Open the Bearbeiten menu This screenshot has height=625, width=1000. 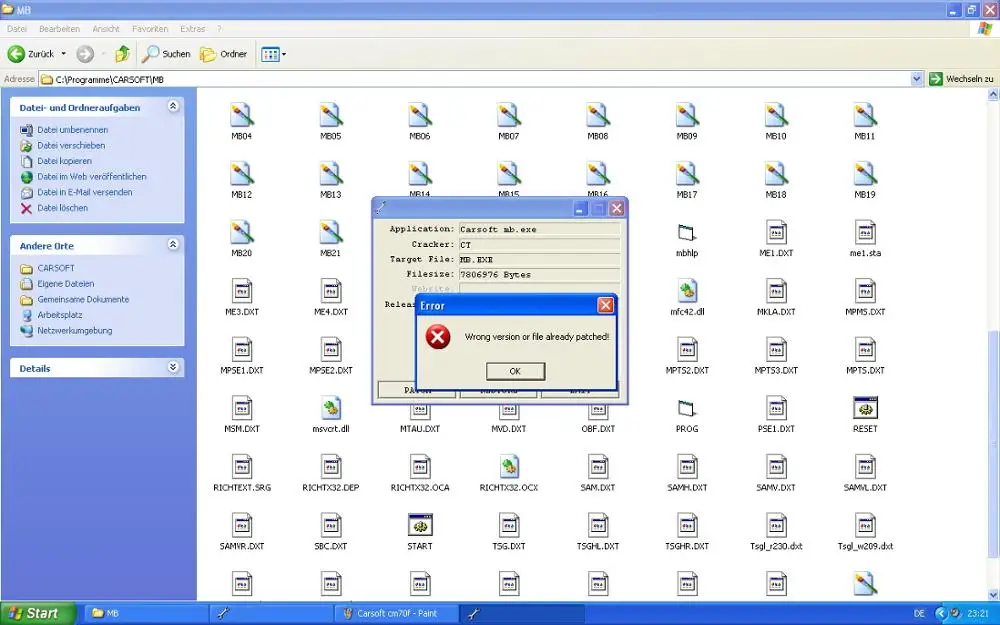(x=59, y=29)
